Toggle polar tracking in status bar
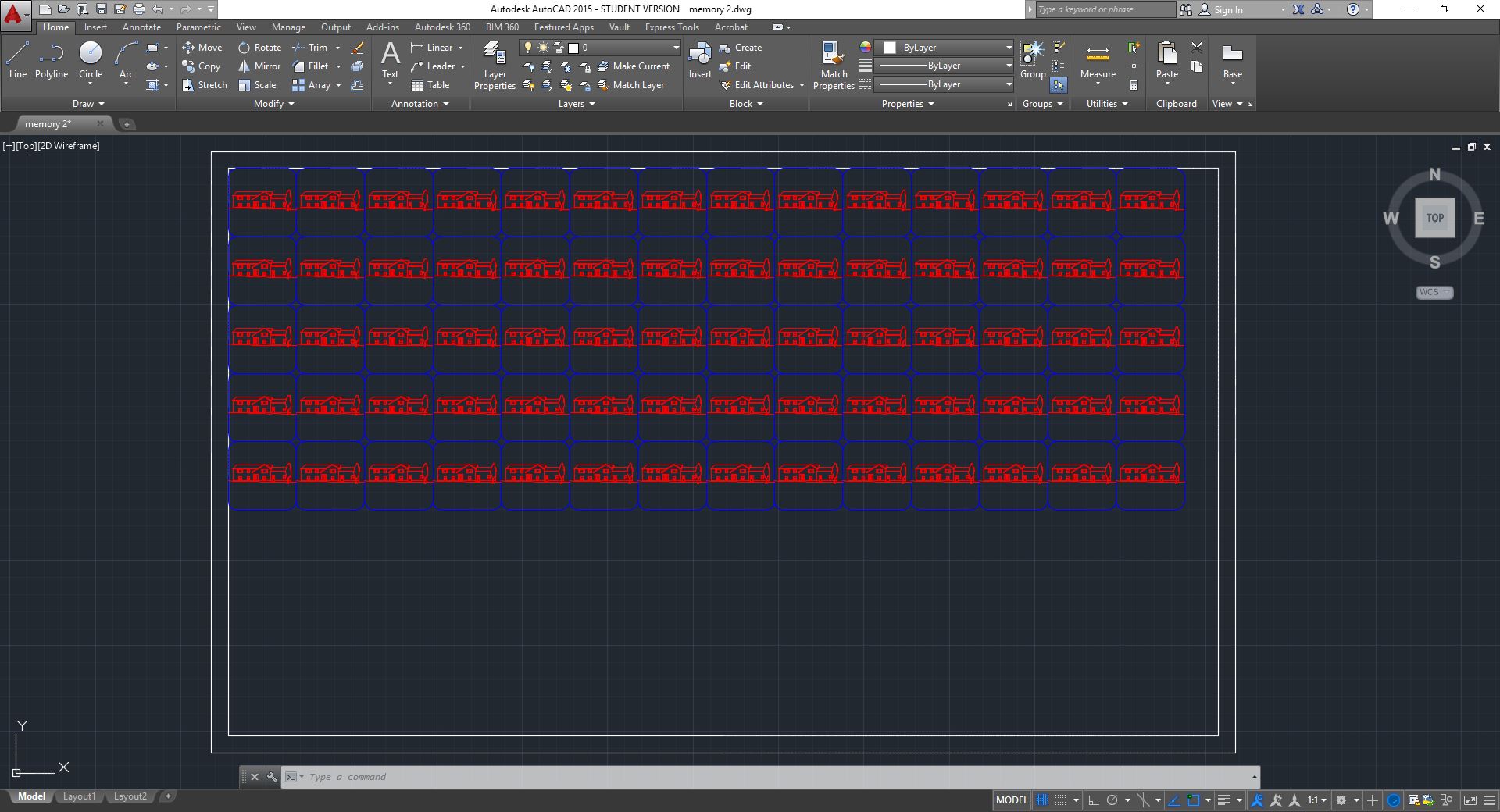 coord(1112,800)
